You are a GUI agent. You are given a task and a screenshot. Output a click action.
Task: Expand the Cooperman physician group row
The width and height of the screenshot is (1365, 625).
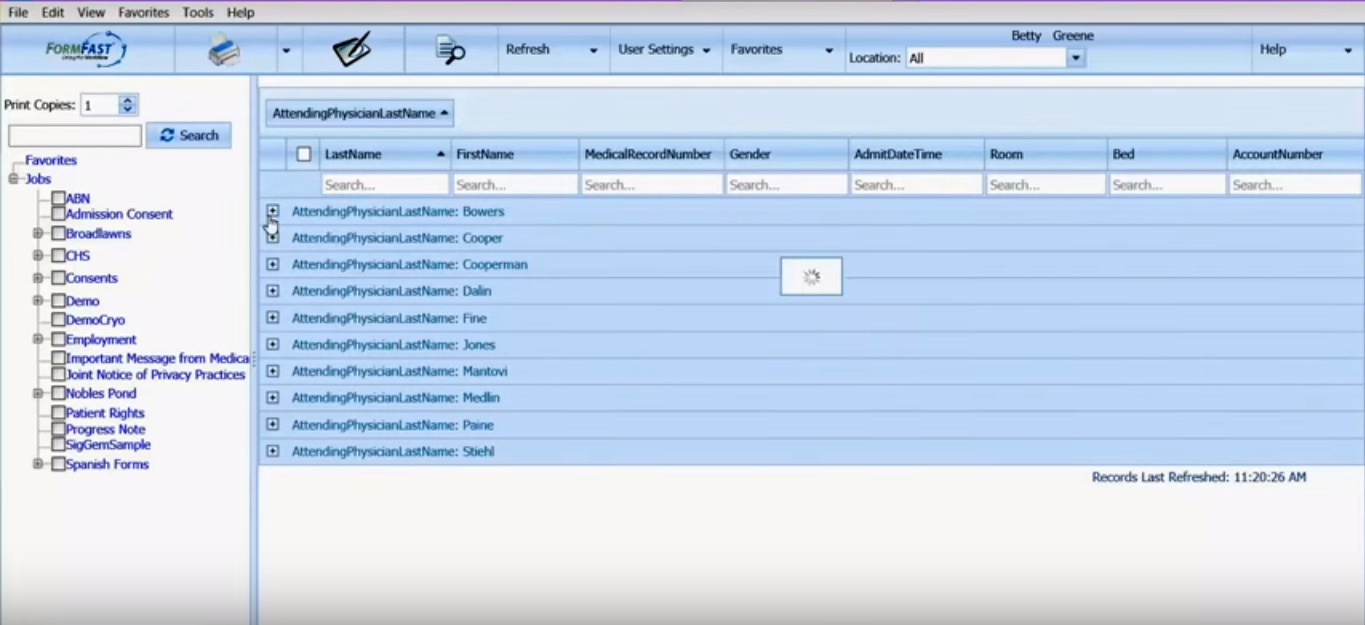pyautogui.click(x=273, y=265)
